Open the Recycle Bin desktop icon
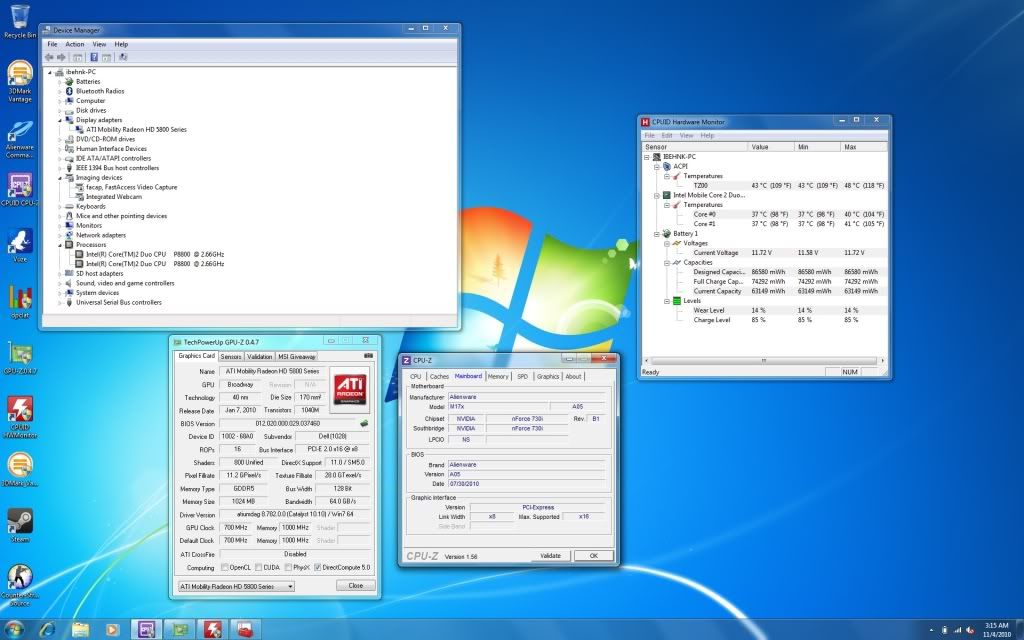The image size is (1024, 640). click(20, 21)
